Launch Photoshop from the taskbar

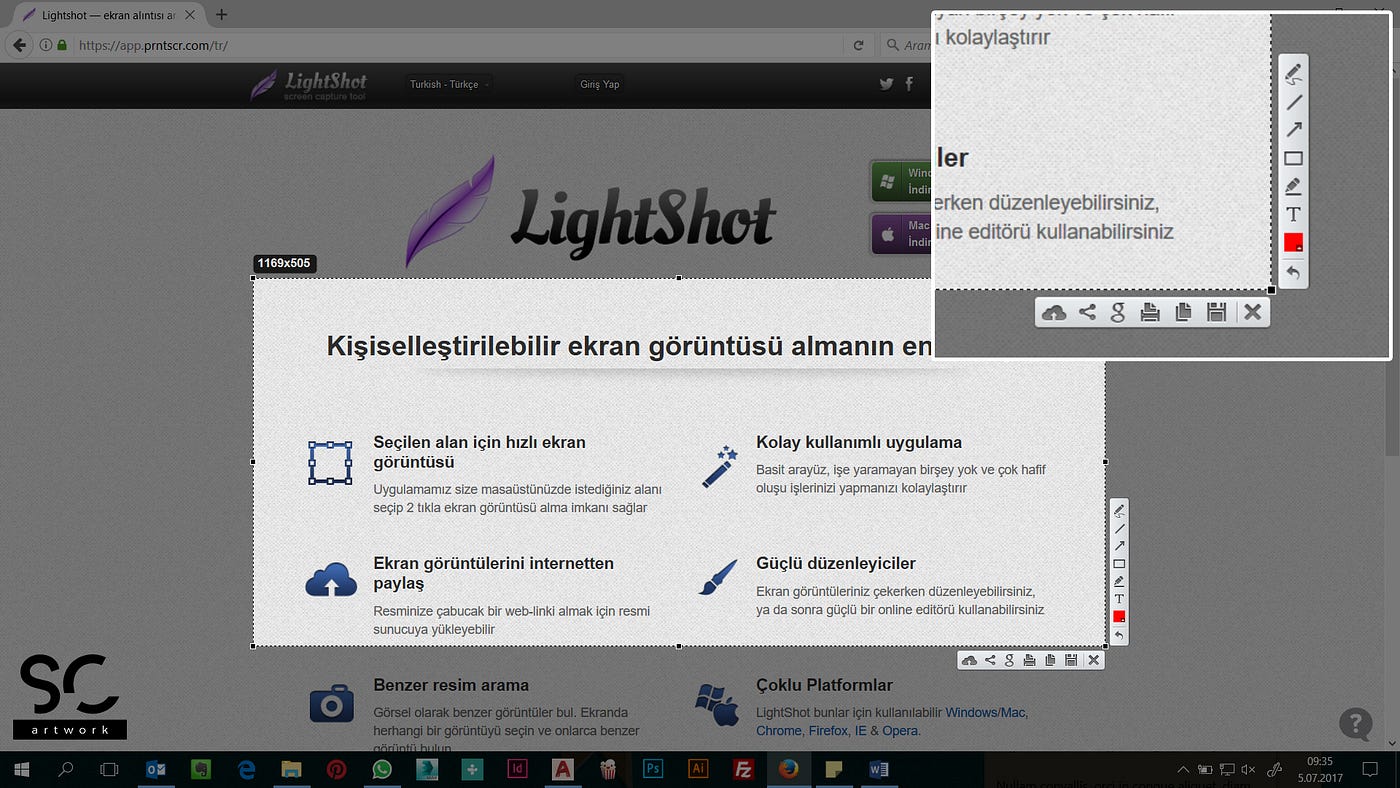[x=652, y=770]
